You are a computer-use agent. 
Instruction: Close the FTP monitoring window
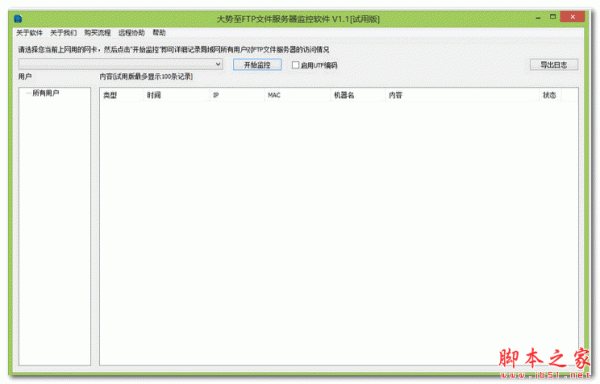pyautogui.click(x=572, y=17)
